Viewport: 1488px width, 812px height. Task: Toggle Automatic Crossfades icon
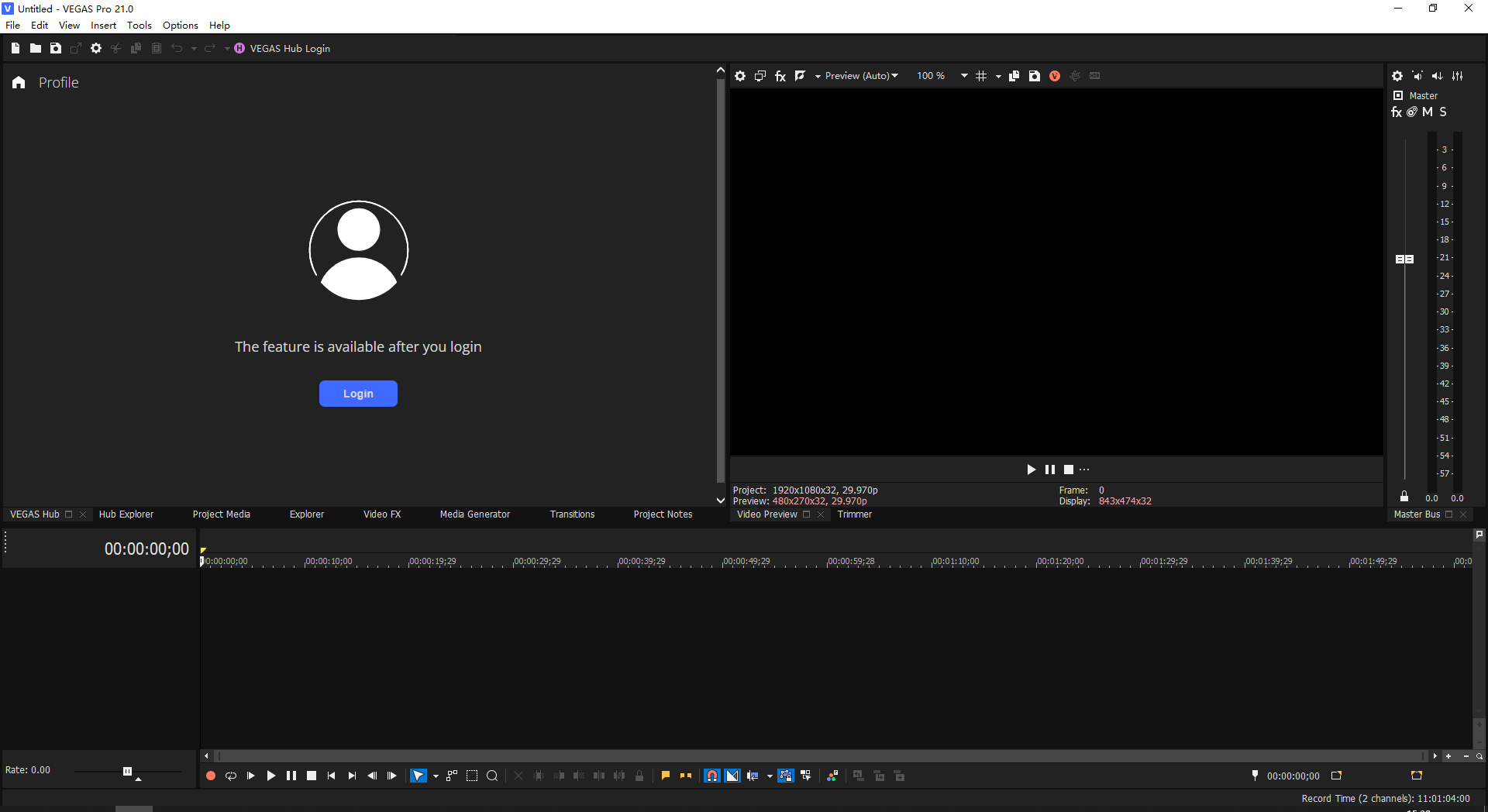coord(732,776)
